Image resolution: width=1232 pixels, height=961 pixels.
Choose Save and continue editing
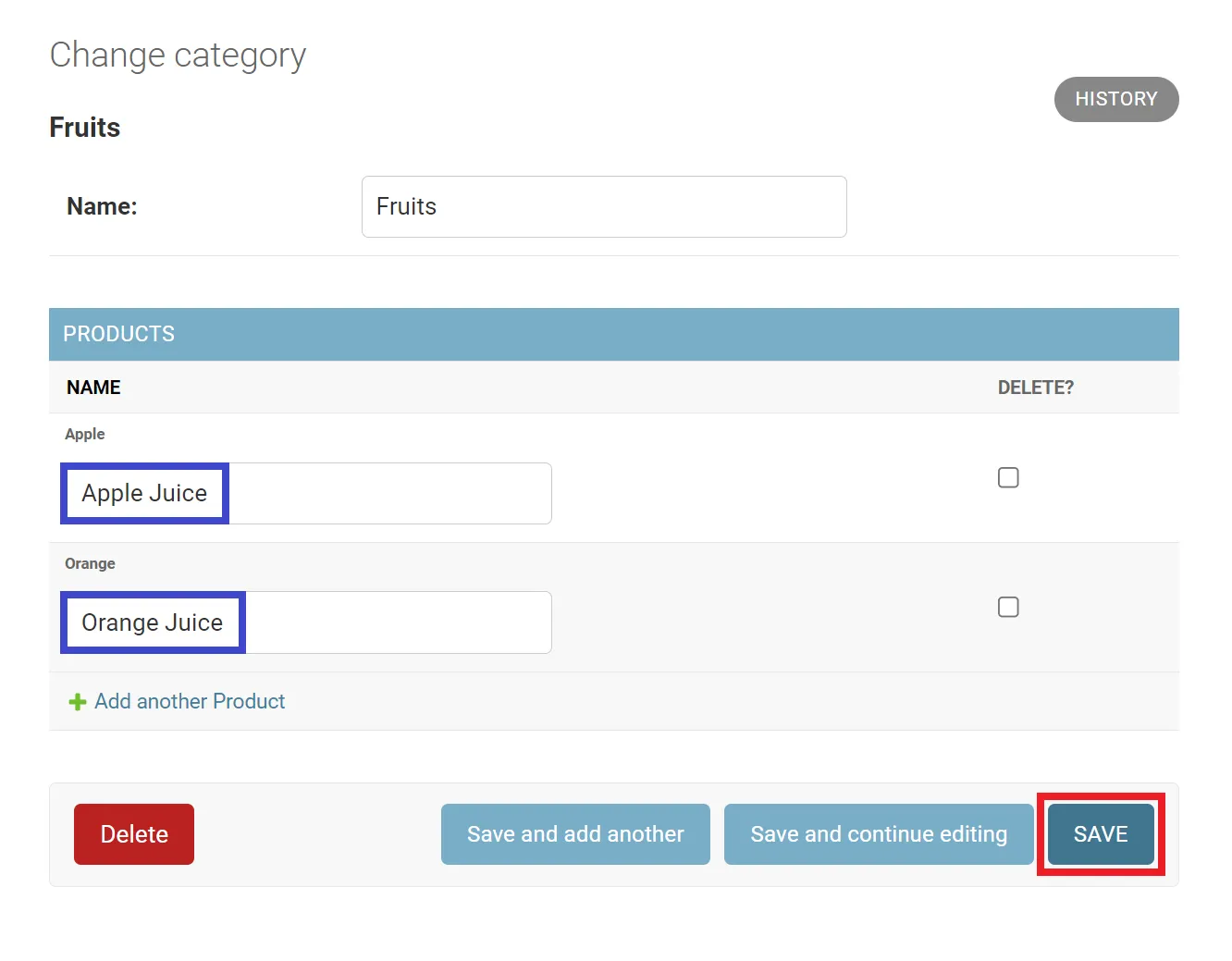click(878, 834)
